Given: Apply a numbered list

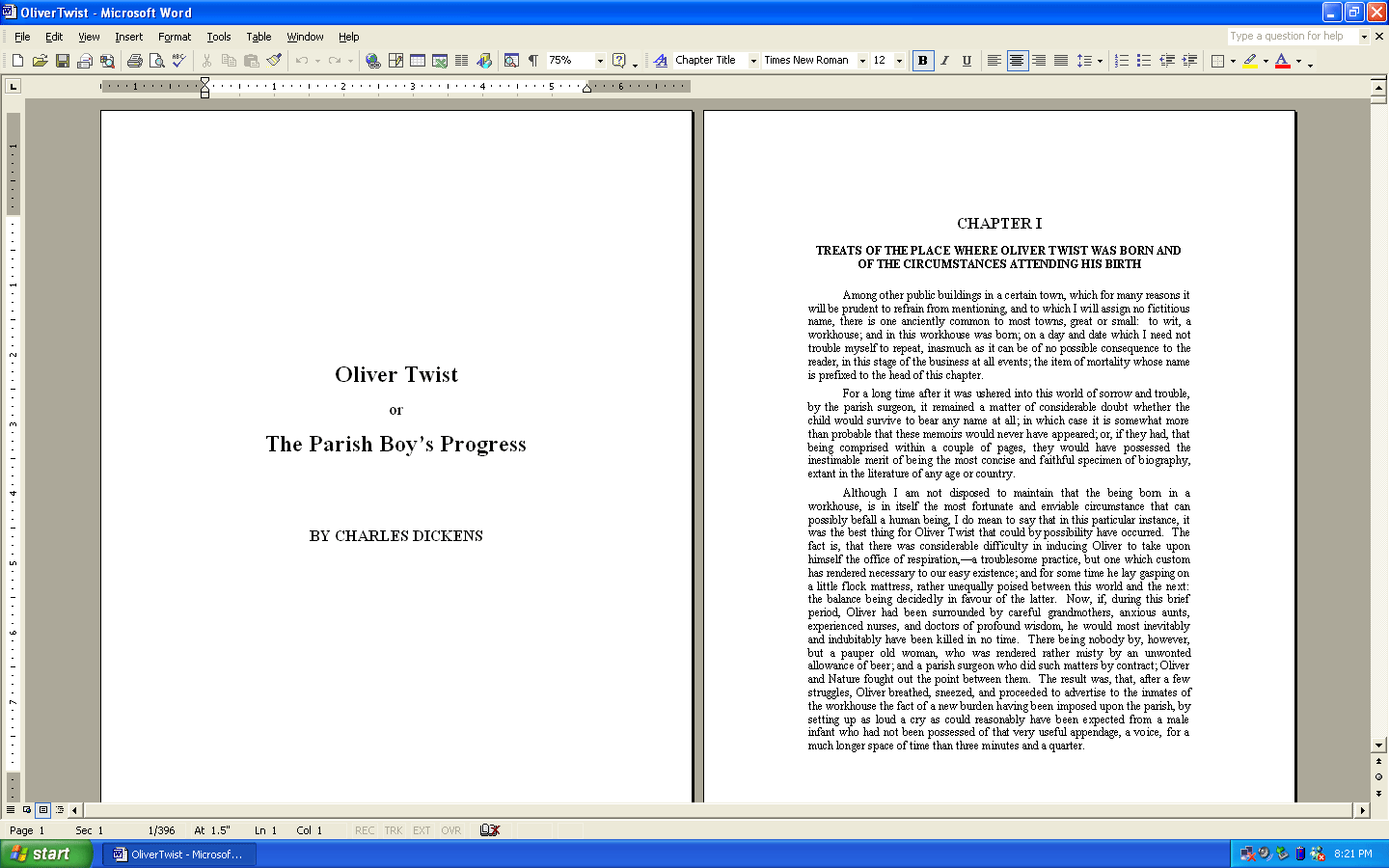Looking at the screenshot, I should pos(1122,61).
